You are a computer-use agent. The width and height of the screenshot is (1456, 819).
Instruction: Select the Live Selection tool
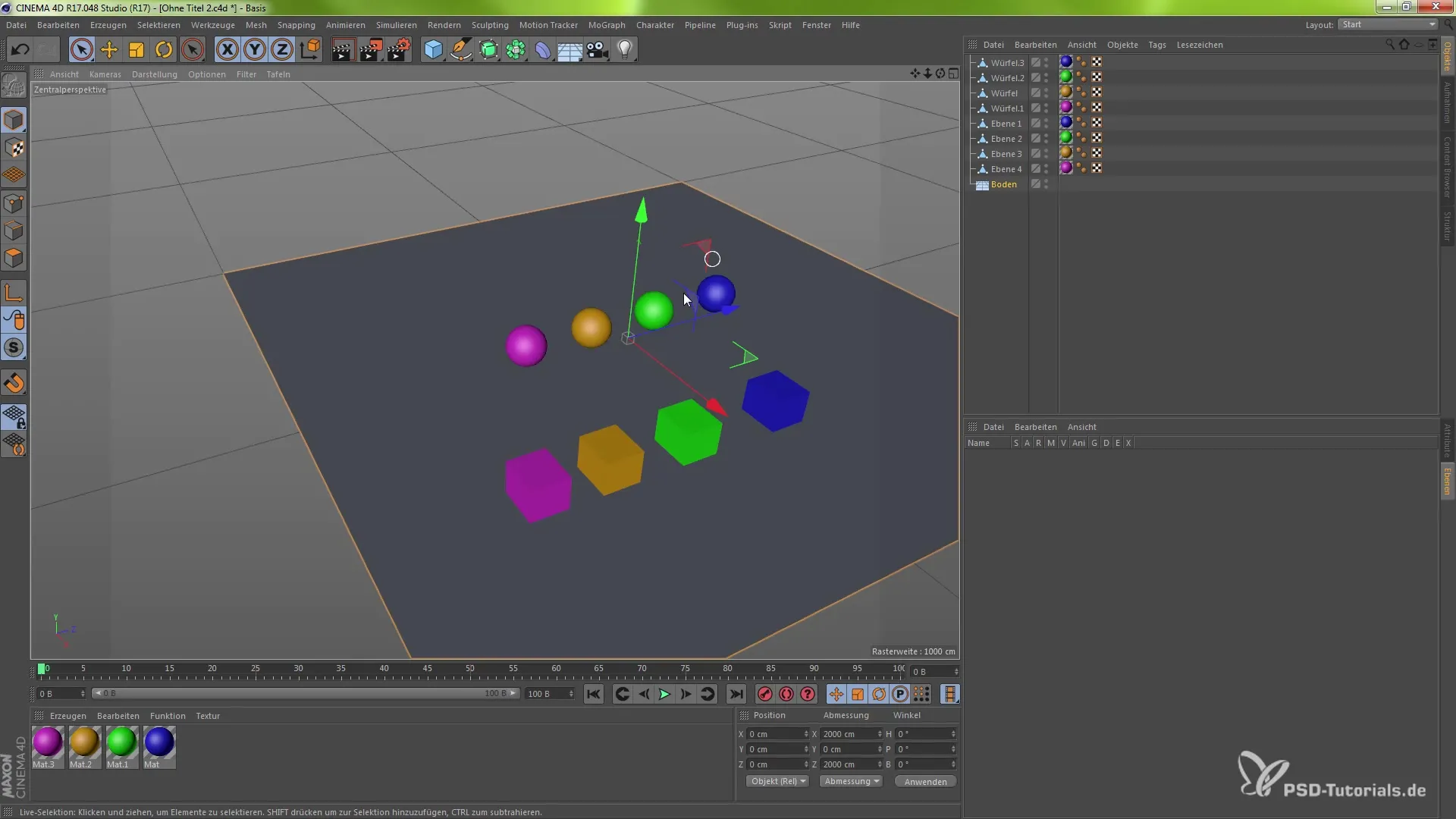[81, 50]
